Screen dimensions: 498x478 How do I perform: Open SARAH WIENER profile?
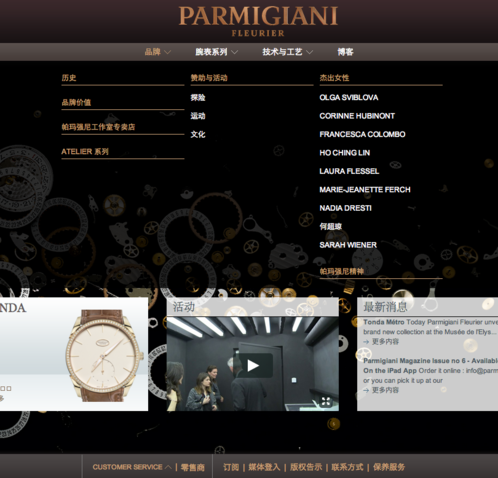tap(348, 245)
